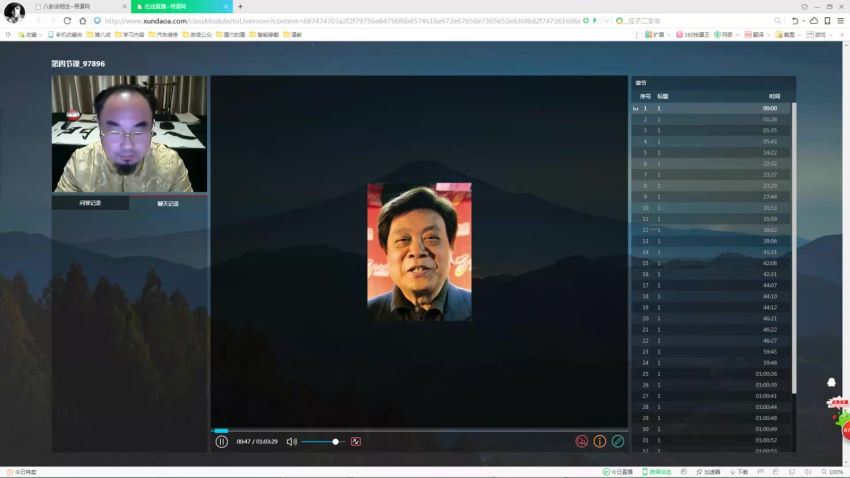Viewport: 850px width, 478px height.
Task: Select chapter row number 20
Action: click(x=710, y=319)
